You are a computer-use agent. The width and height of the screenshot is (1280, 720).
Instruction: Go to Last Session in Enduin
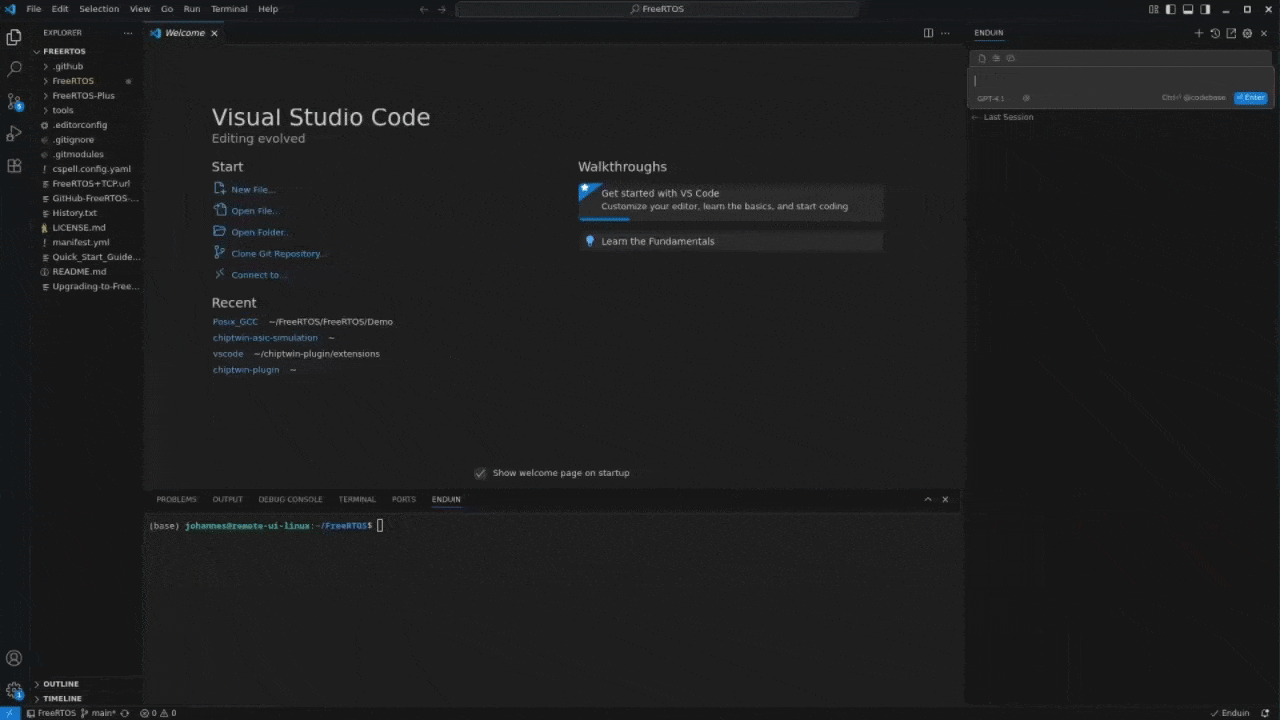(1003, 117)
